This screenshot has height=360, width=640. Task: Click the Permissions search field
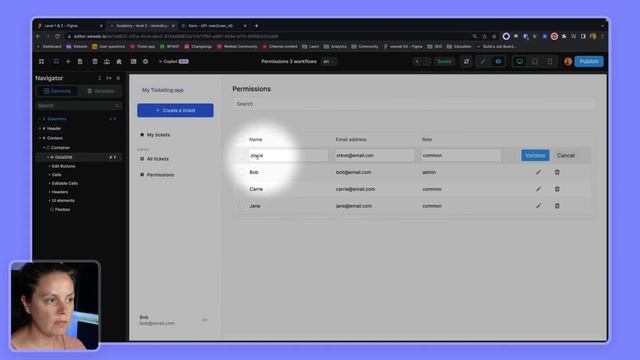pos(413,104)
